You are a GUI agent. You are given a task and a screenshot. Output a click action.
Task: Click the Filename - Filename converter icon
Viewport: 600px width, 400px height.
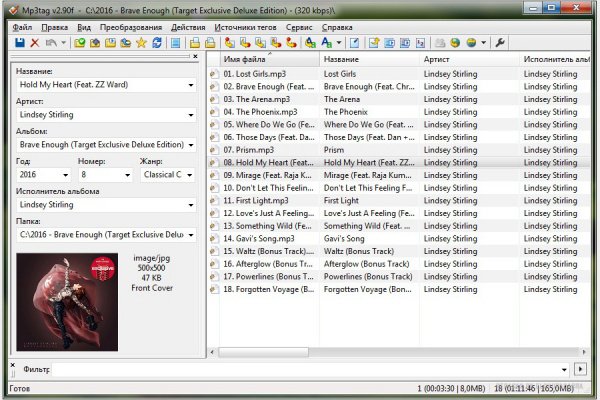[260, 42]
